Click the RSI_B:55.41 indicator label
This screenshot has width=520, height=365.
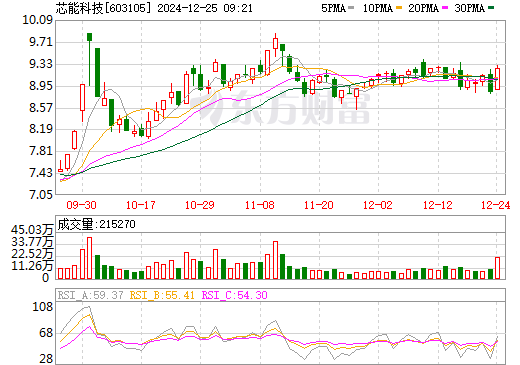click(162, 295)
